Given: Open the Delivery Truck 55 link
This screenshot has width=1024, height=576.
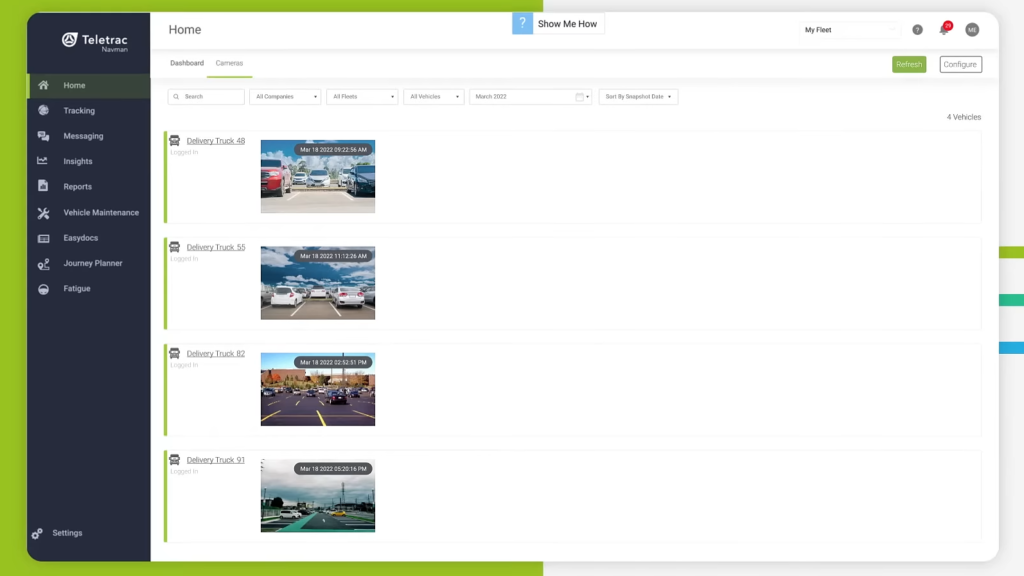Looking at the screenshot, I should (216, 248).
